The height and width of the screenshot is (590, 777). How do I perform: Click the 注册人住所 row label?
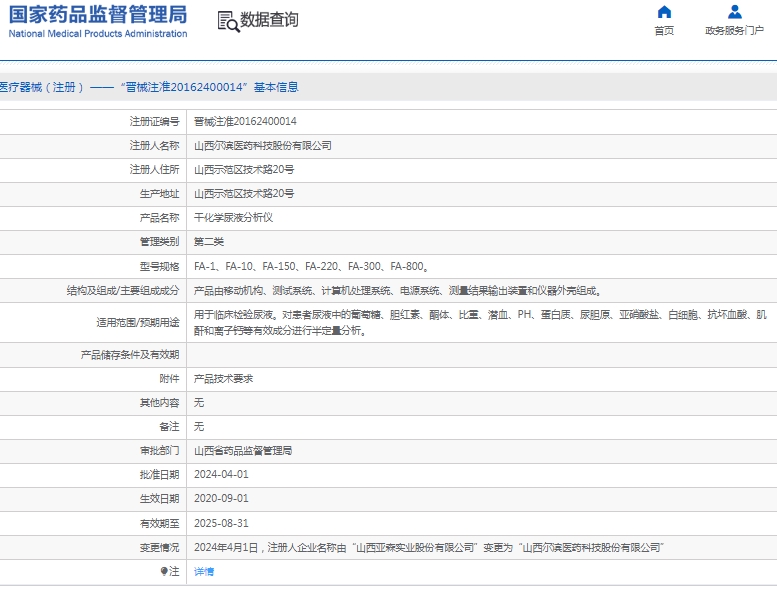(x=154, y=169)
